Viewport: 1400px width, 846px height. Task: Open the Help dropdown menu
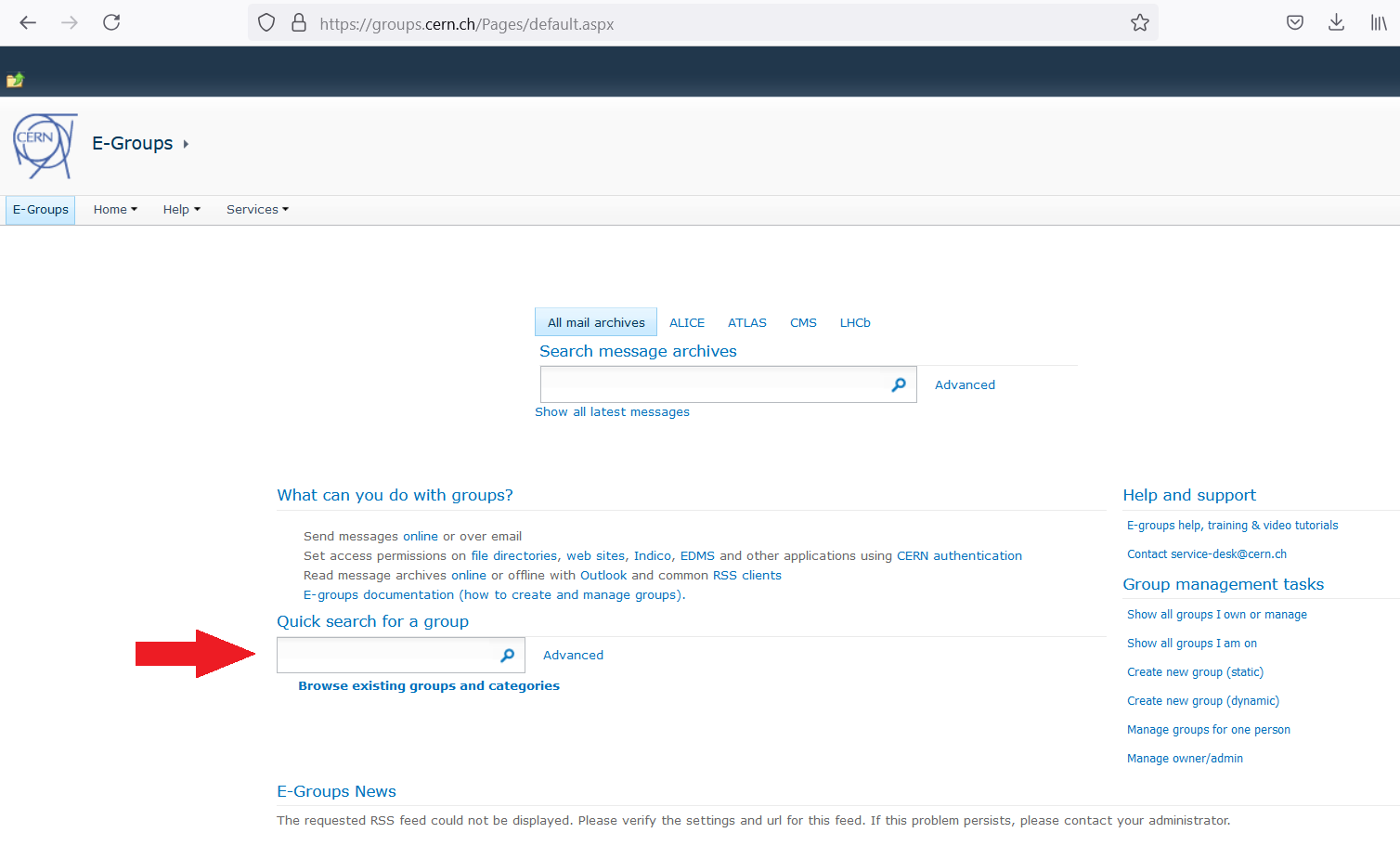click(182, 210)
